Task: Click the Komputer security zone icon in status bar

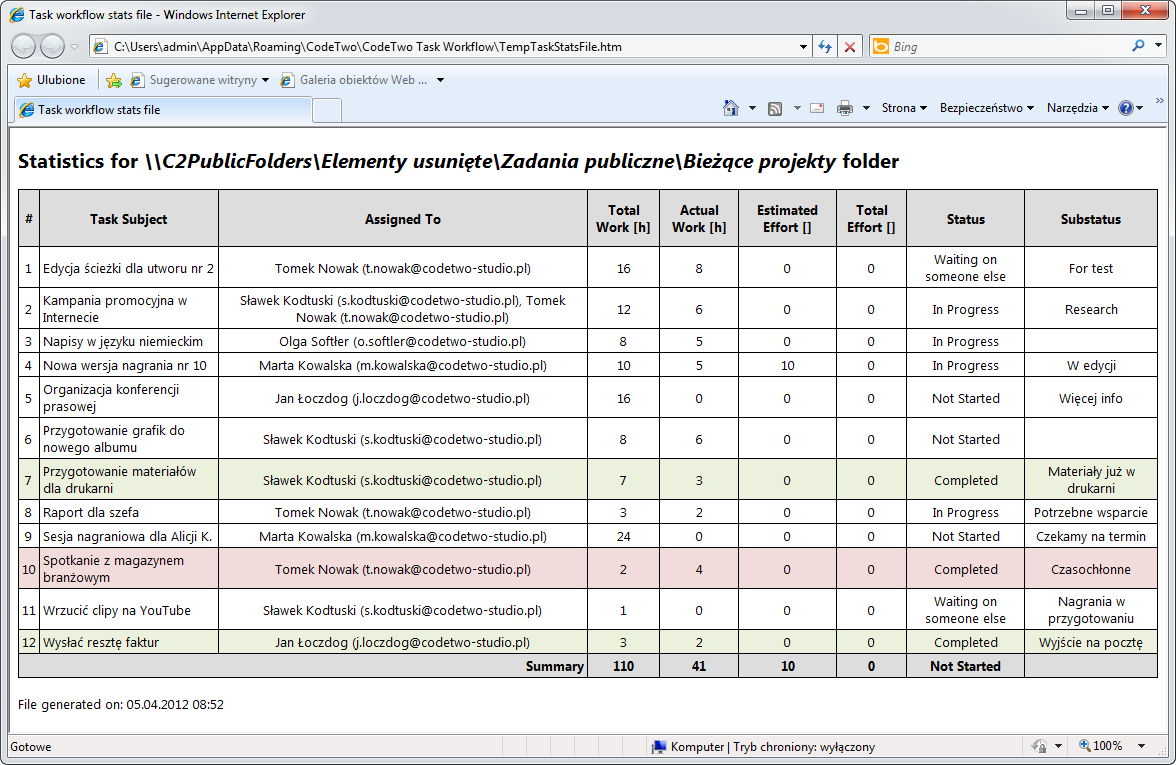Action: tap(659, 746)
